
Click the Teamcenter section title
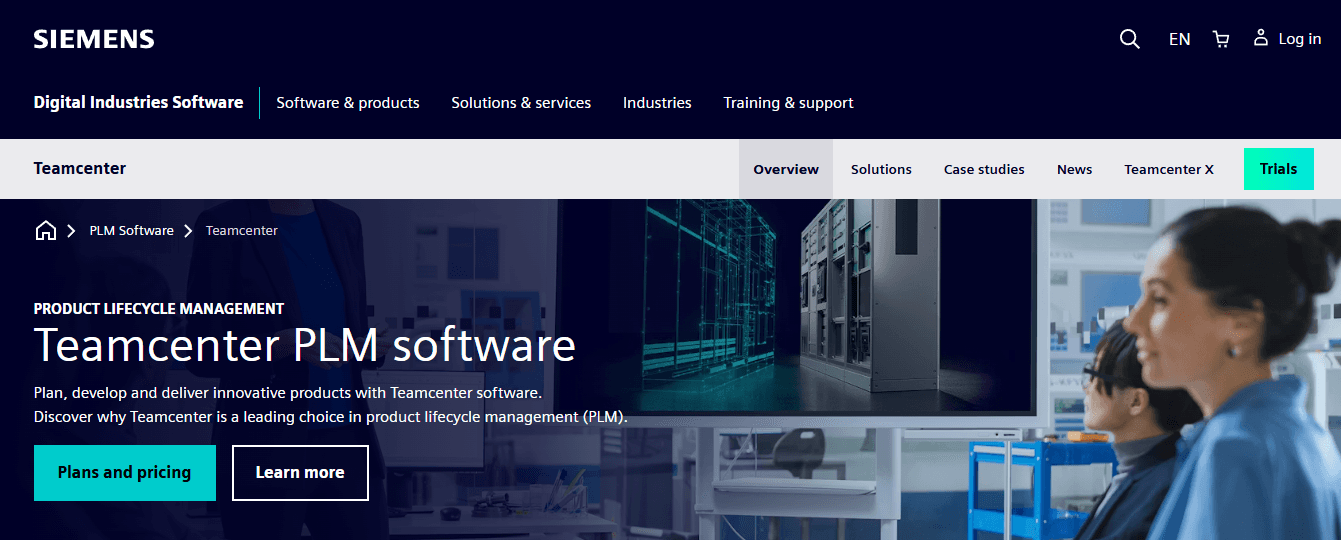click(x=80, y=168)
